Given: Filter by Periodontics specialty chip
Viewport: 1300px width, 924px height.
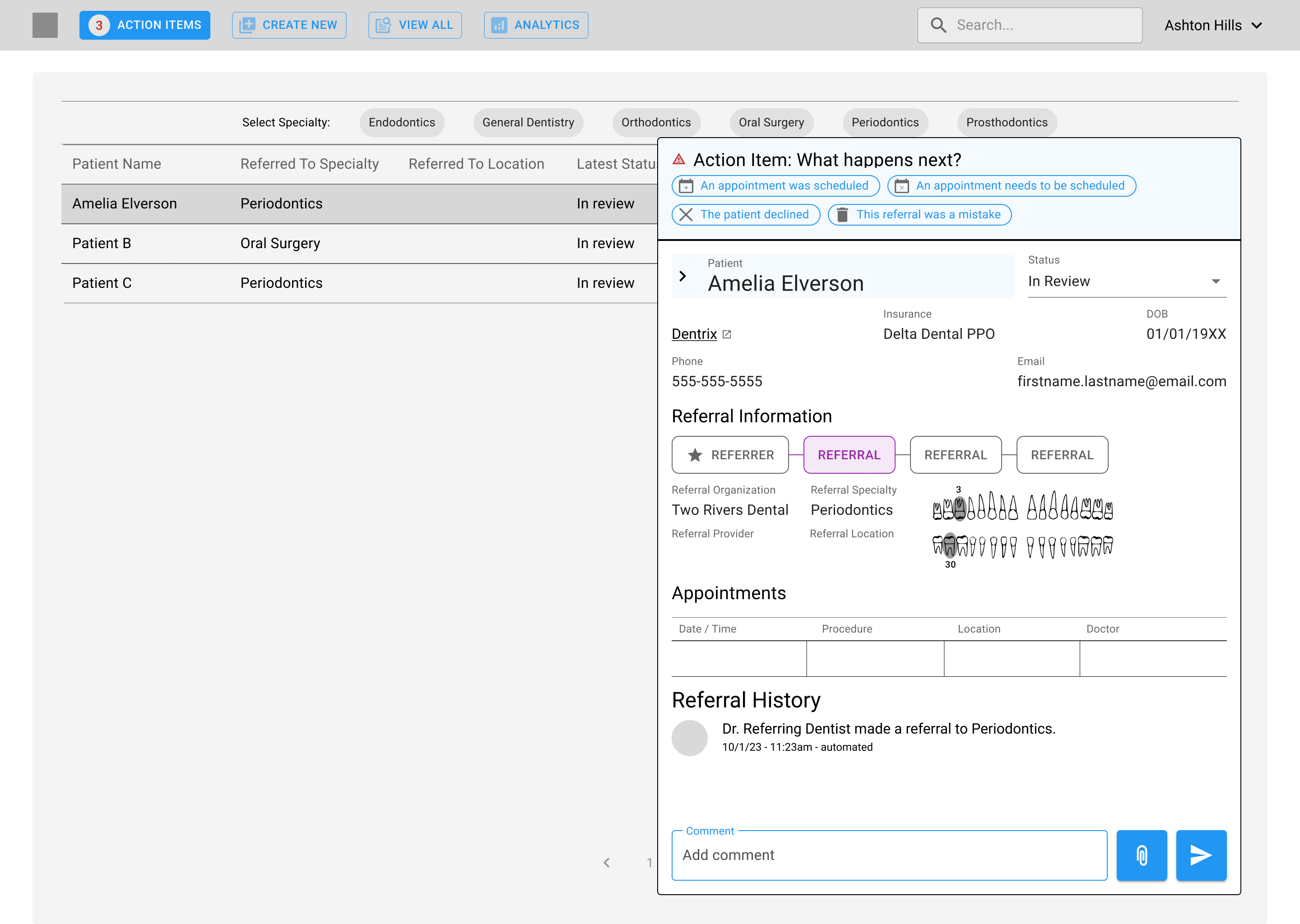Looking at the screenshot, I should pos(885,122).
